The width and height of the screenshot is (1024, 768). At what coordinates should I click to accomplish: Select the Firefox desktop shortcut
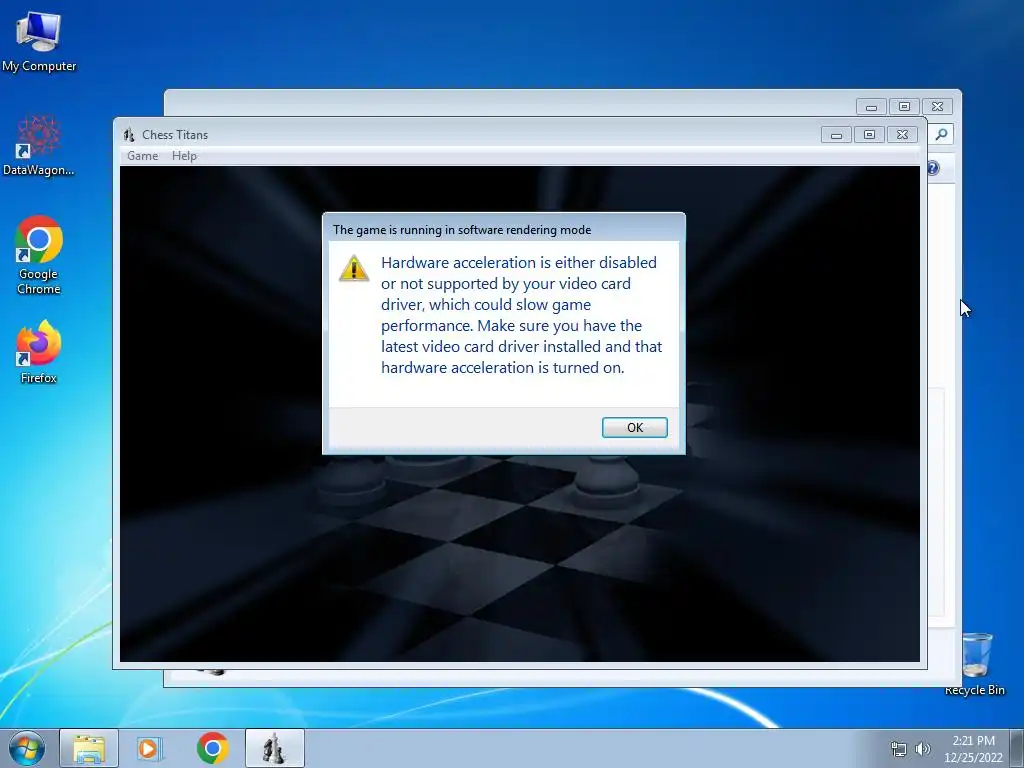tap(39, 351)
